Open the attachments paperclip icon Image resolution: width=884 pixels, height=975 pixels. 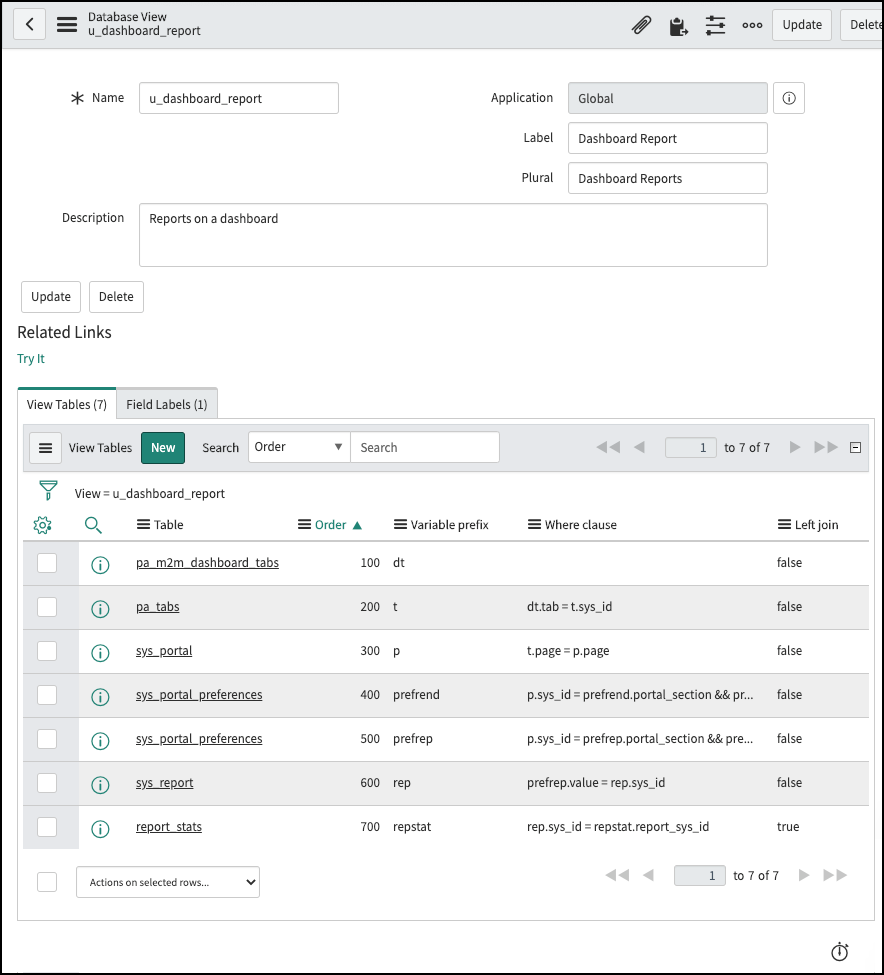(641, 24)
